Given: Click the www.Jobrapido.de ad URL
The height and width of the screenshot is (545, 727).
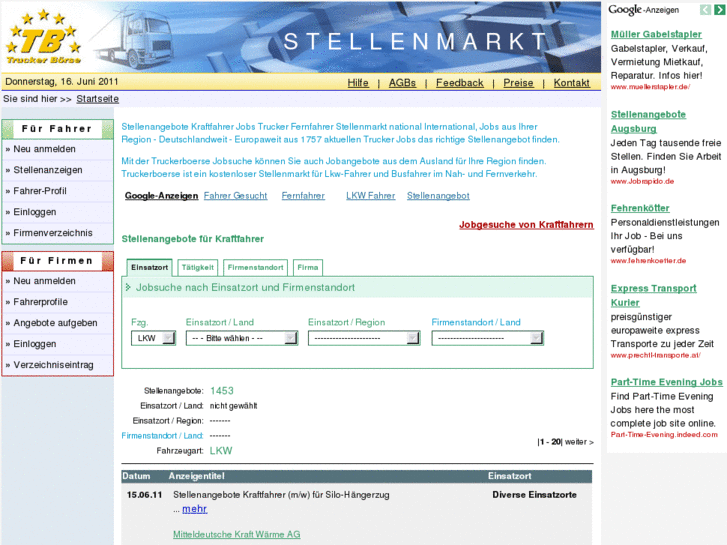Looking at the screenshot, I should point(642,181).
